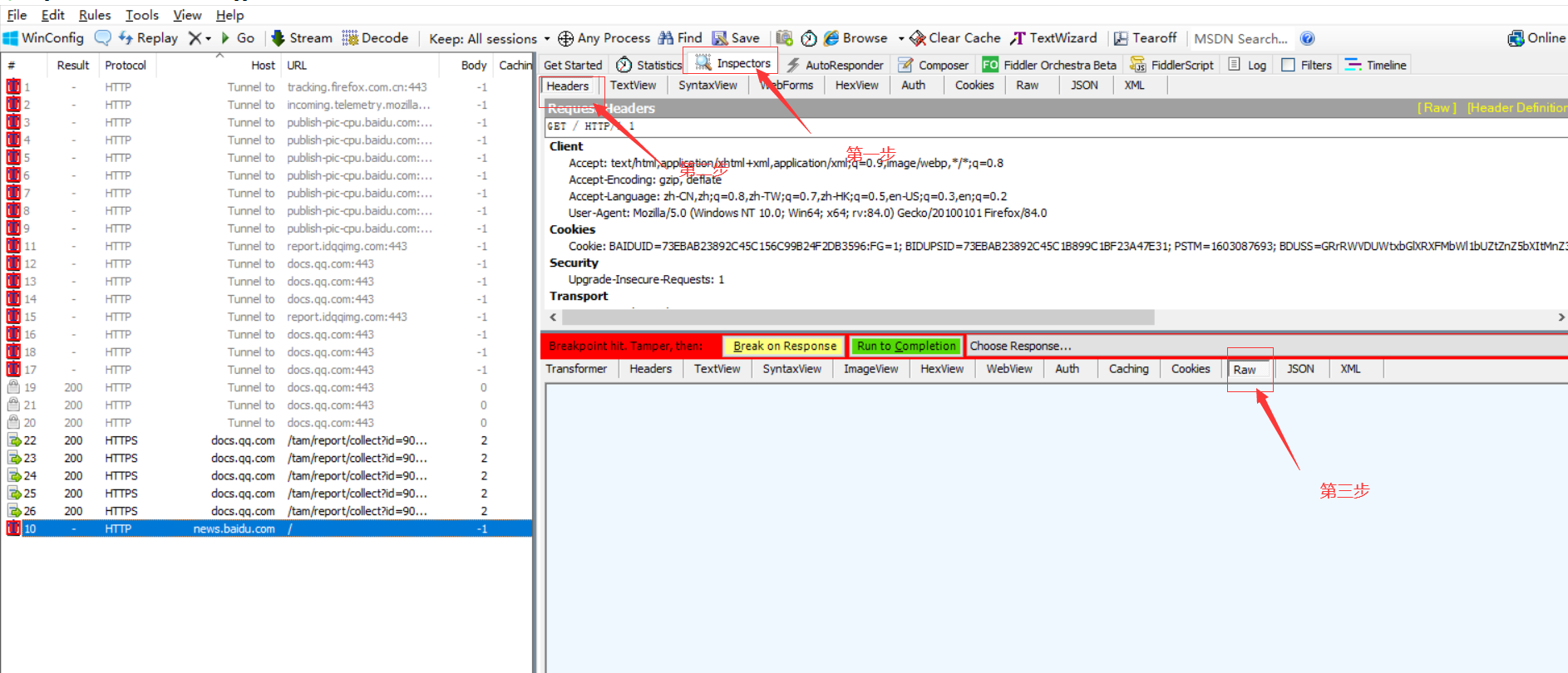Viewport: 1568px width, 673px height.
Task: Click the Tearoff button
Action: 1146,38
